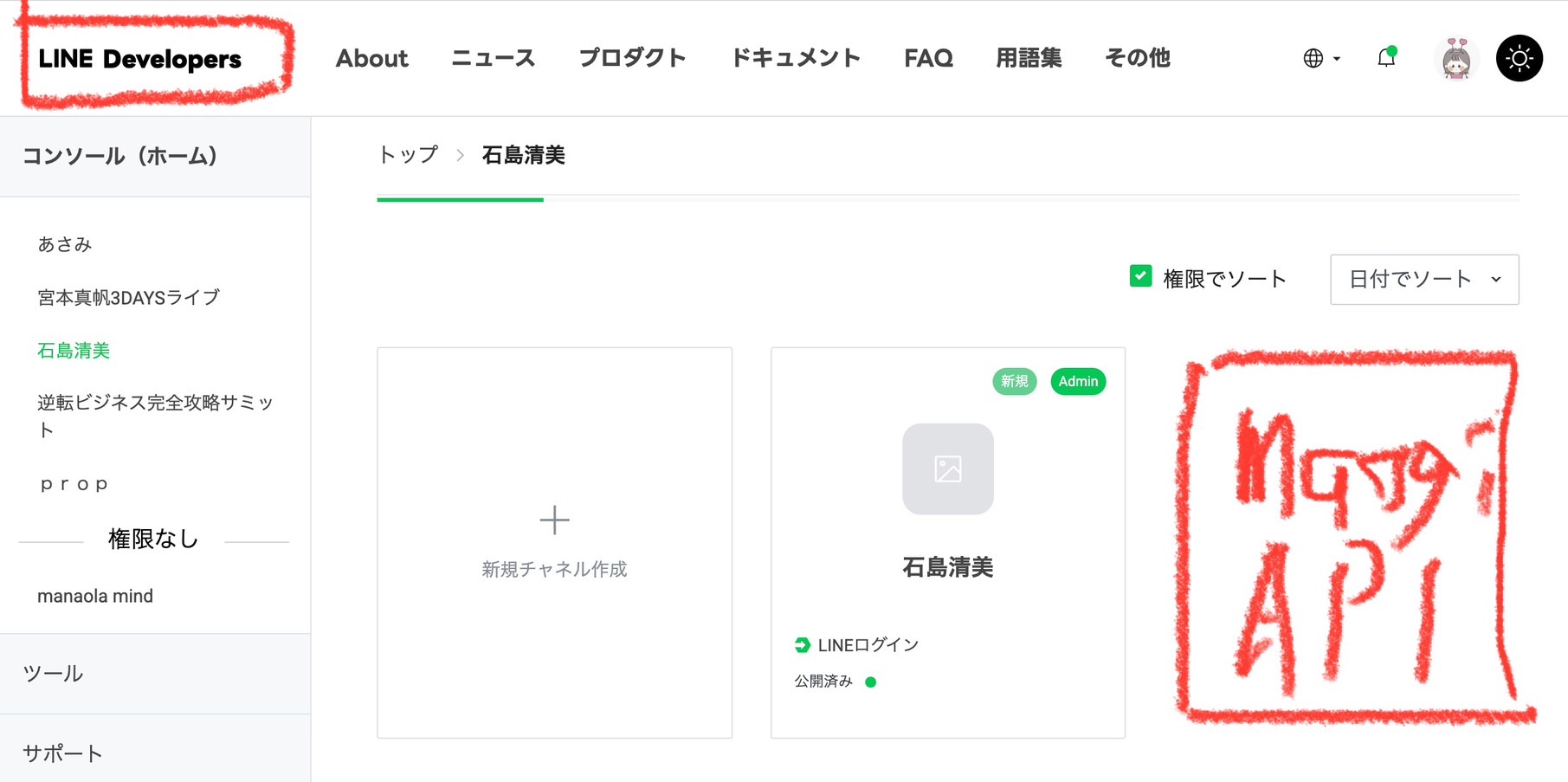The image size is (1568, 782).
Task: Click the トップ breadcrumb link
Action: tap(409, 155)
